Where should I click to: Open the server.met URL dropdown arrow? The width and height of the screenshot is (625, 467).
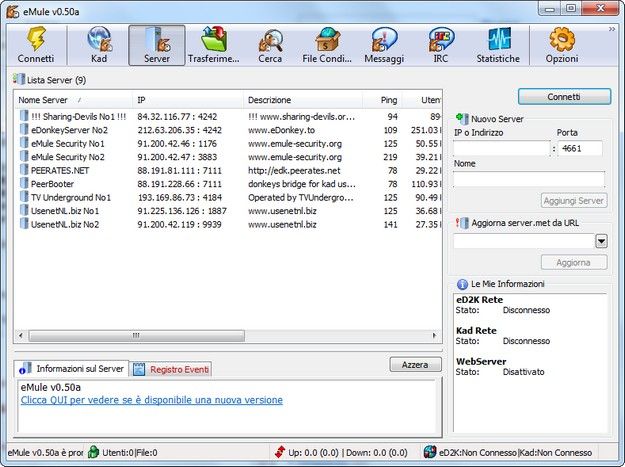(601, 241)
